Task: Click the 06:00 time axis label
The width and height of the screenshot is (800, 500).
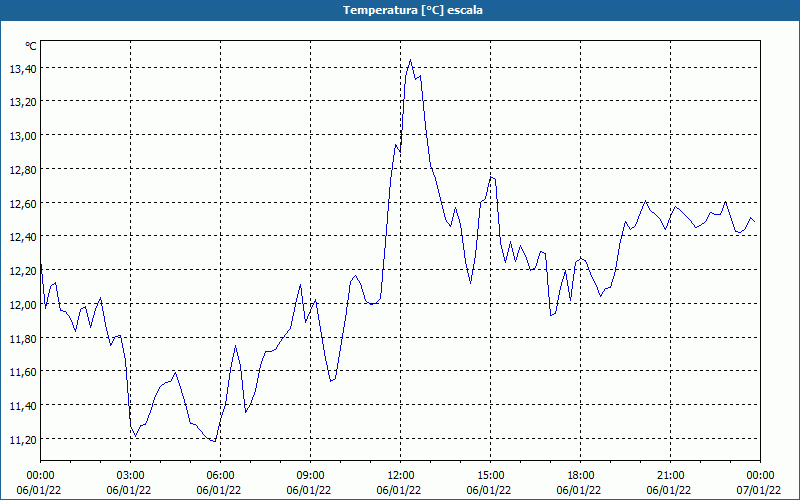Action: (x=221, y=476)
